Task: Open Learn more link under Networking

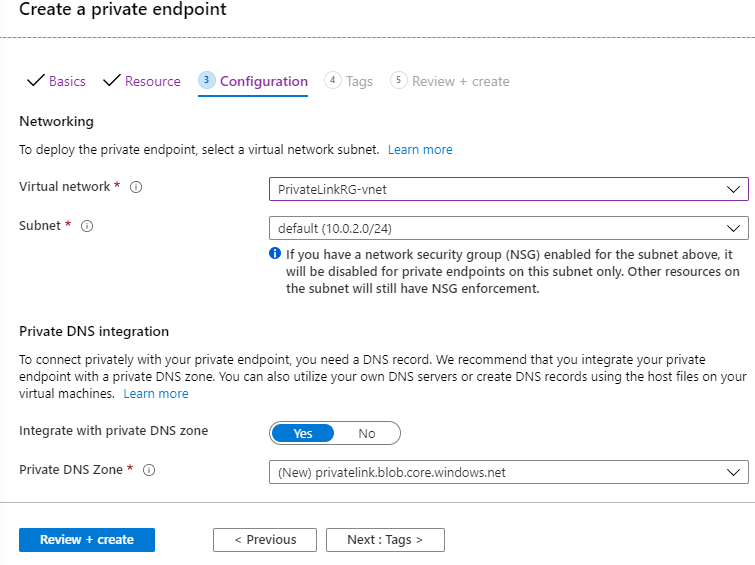Action: 420,150
